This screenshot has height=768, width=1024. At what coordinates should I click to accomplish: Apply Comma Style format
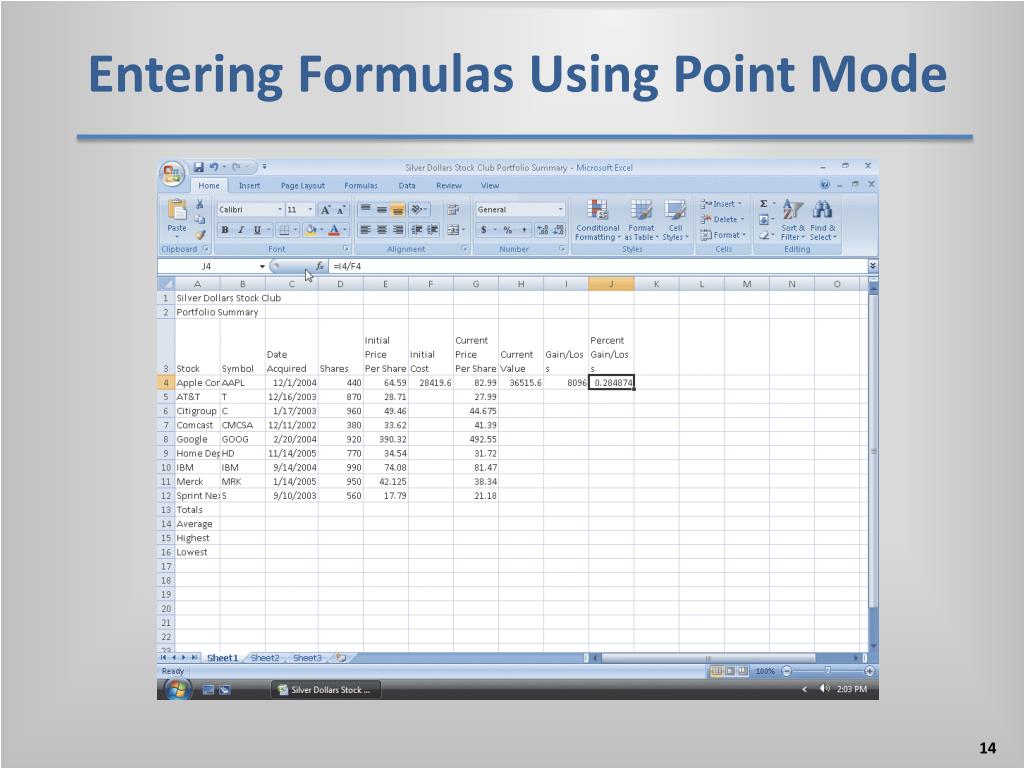[x=524, y=230]
